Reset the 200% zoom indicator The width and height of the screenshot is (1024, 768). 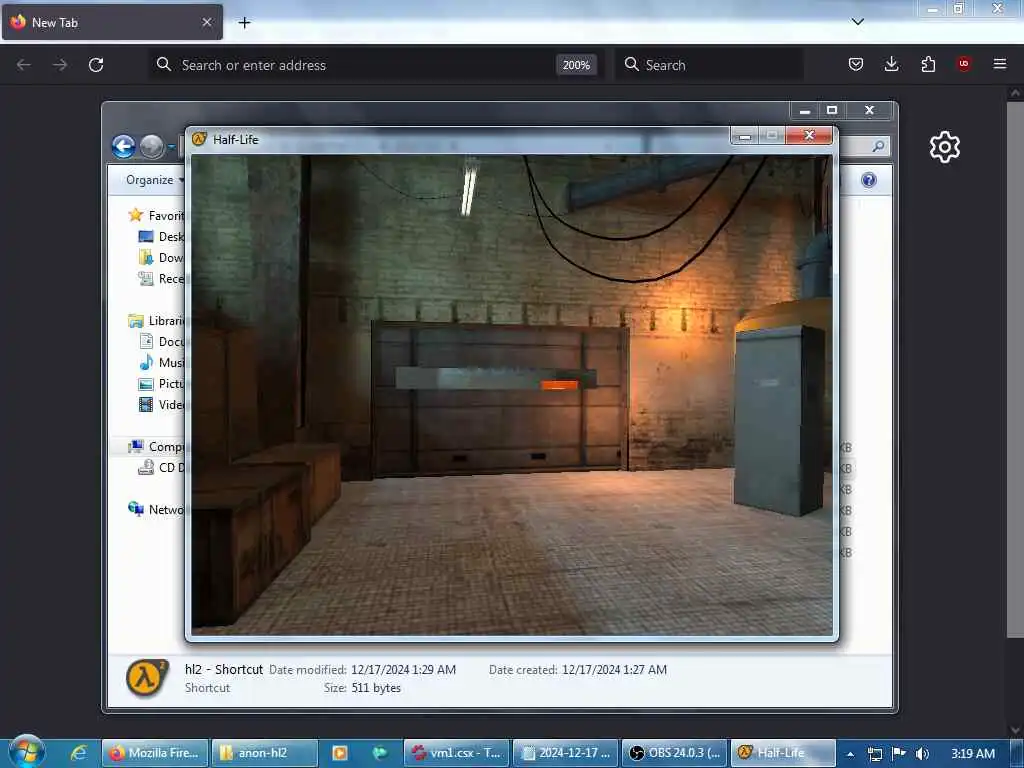pos(576,65)
